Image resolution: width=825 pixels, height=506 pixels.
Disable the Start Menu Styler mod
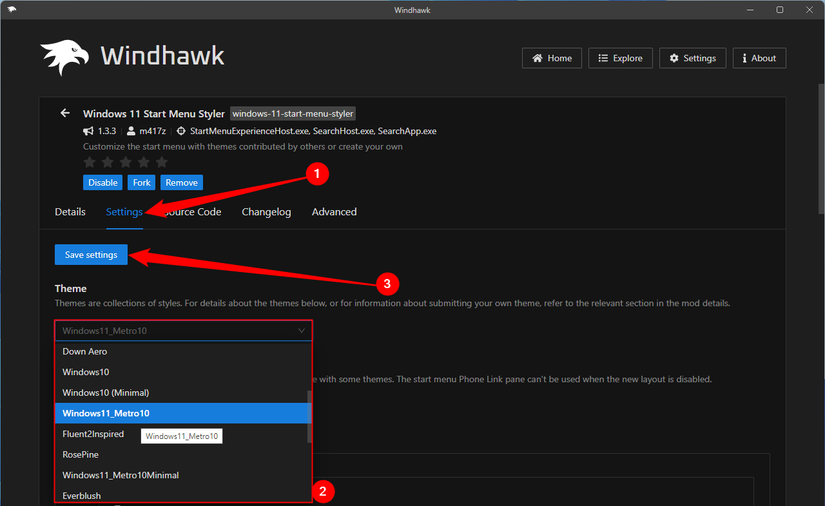coord(103,183)
